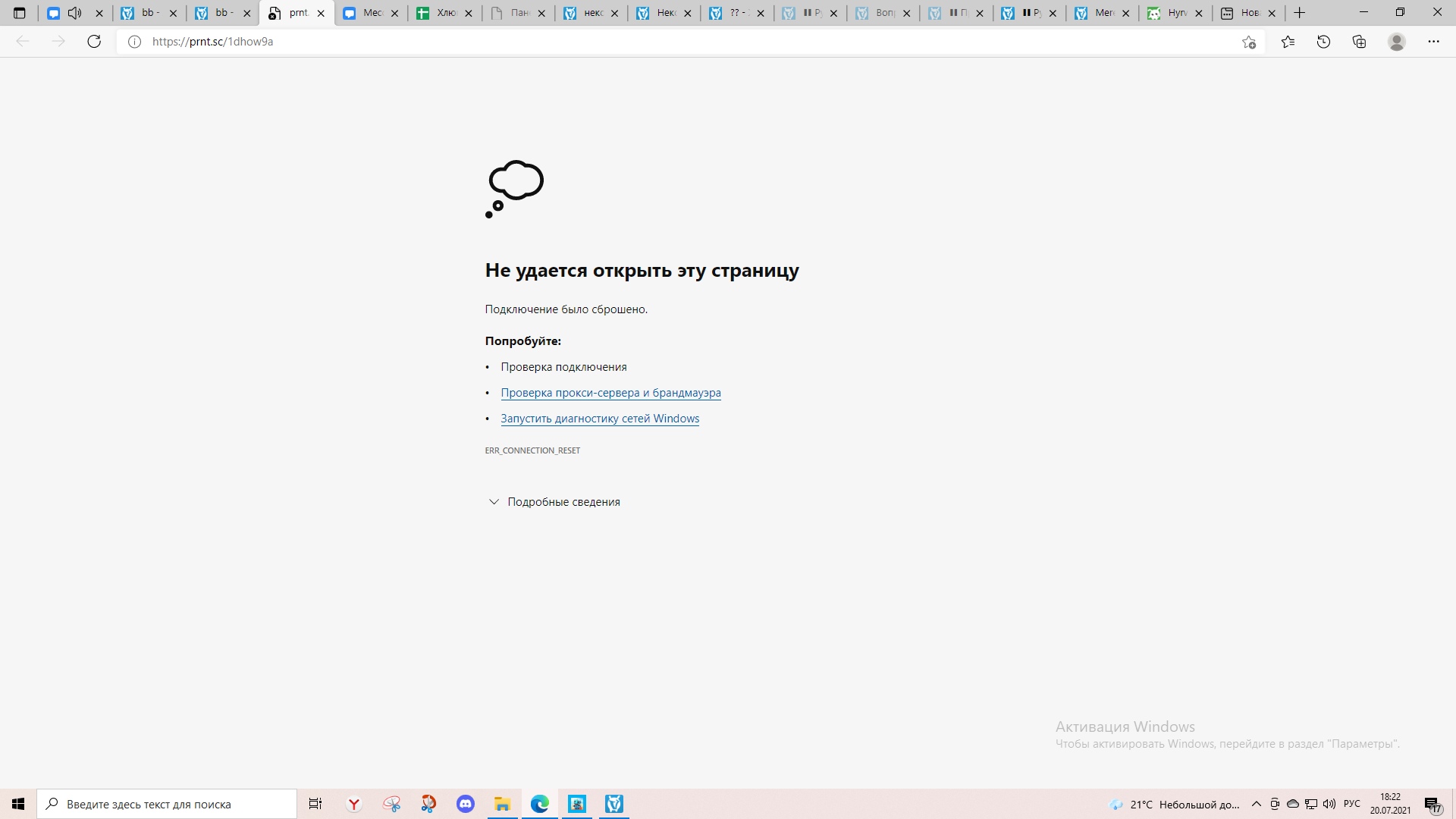Open Запустить диагностику сетей Windows link
The width and height of the screenshot is (1456, 819).
click(600, 418)
